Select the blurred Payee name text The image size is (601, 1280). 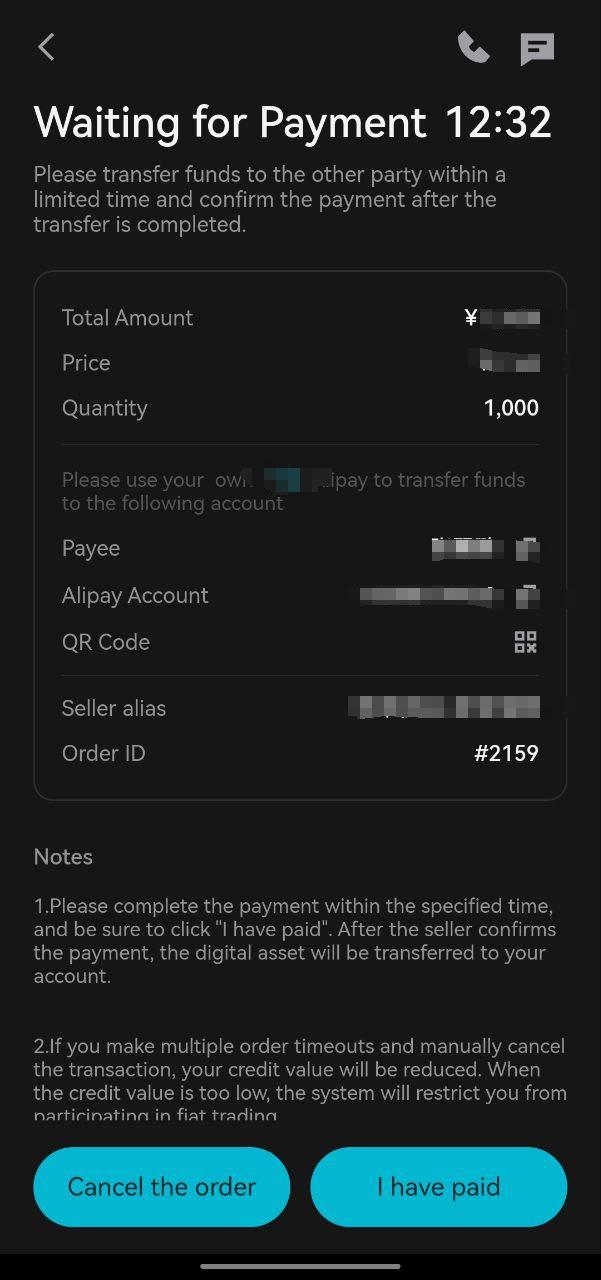click(468, 548)
